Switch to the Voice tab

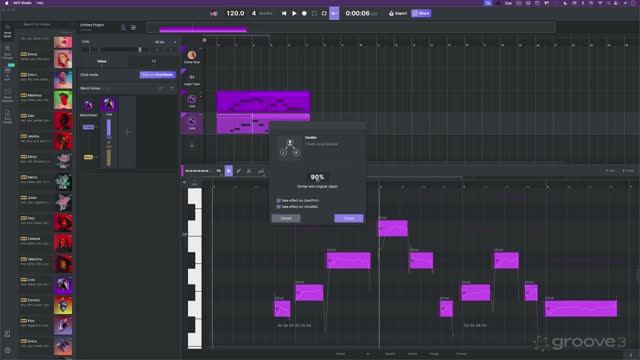coord(102,61)
